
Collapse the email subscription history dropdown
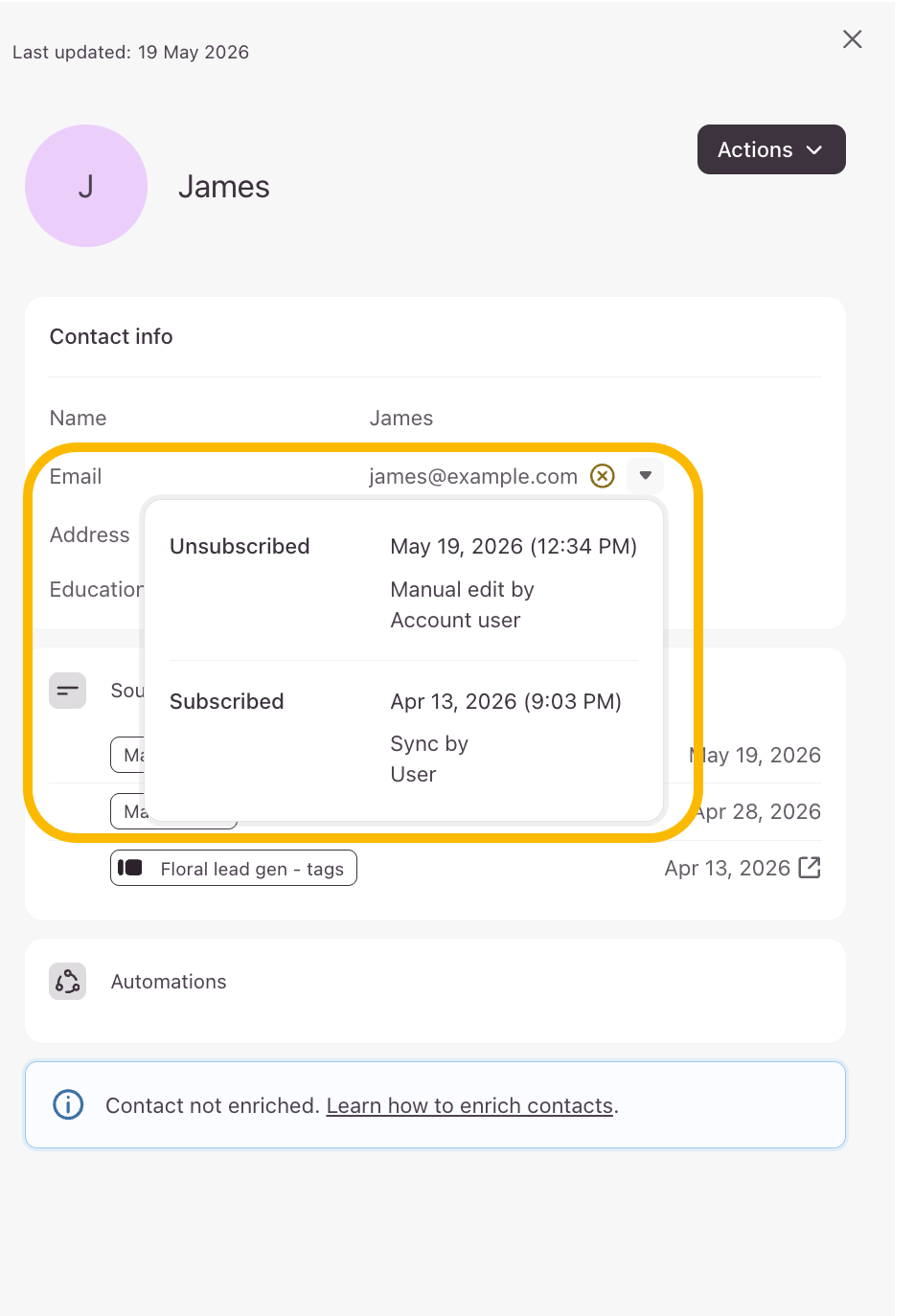point(646,476)
